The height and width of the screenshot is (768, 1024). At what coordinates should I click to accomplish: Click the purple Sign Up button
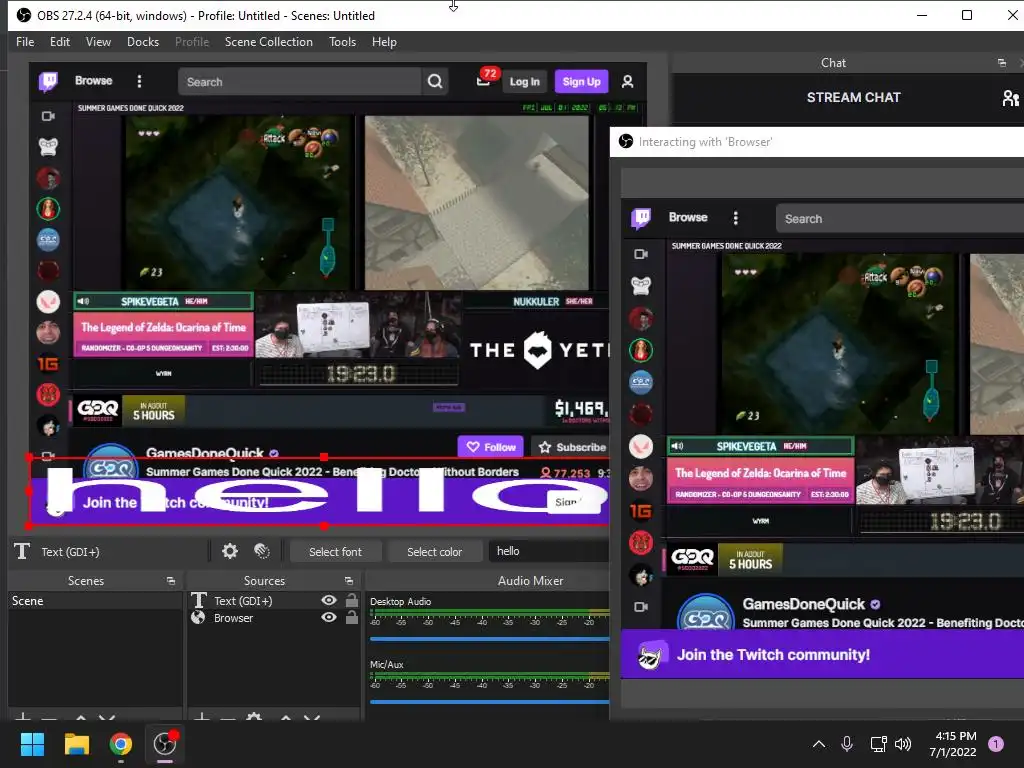(x=581, y=82)
